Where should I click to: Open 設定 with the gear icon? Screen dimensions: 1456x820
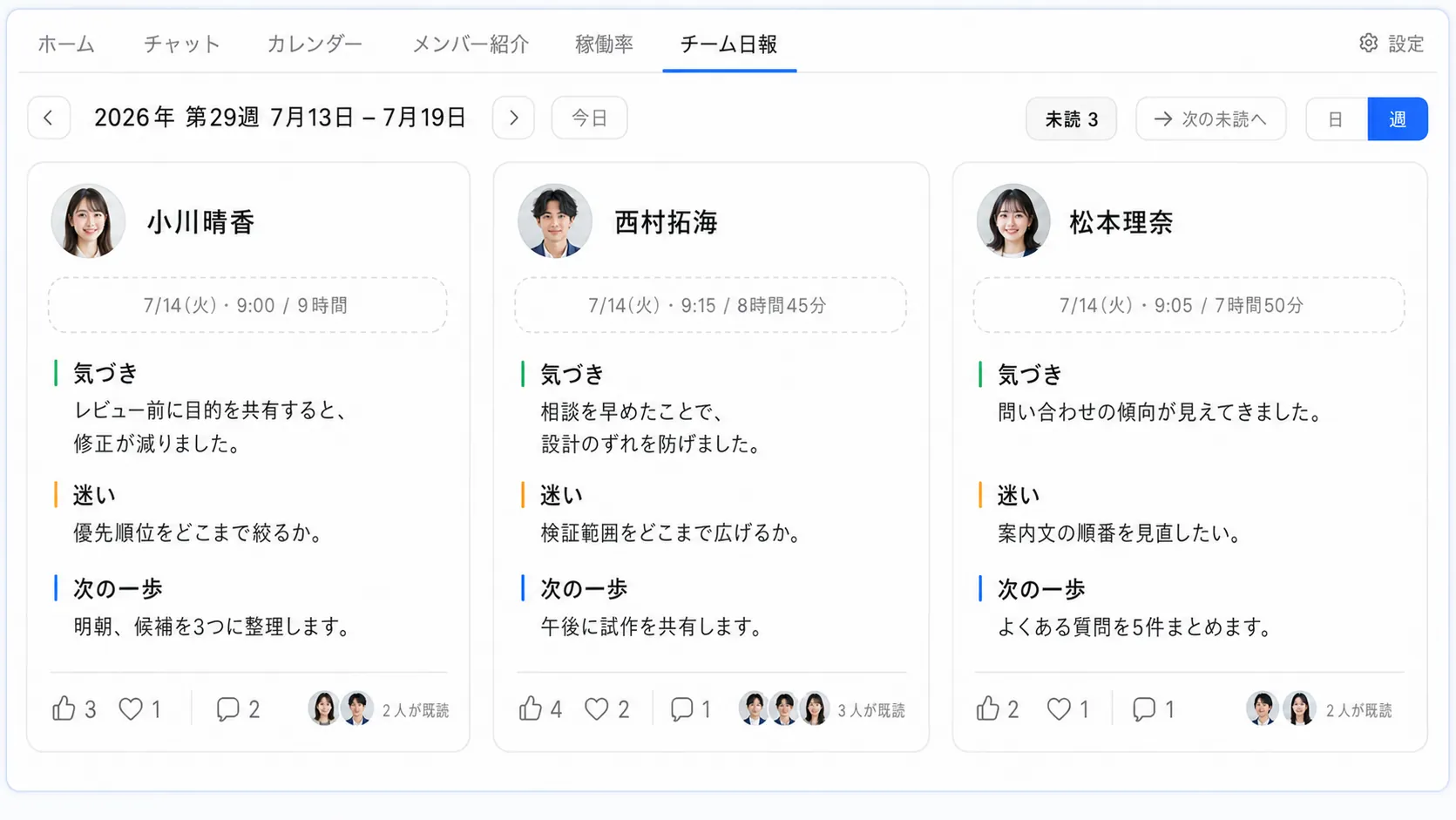click(x=1392, y=44)
